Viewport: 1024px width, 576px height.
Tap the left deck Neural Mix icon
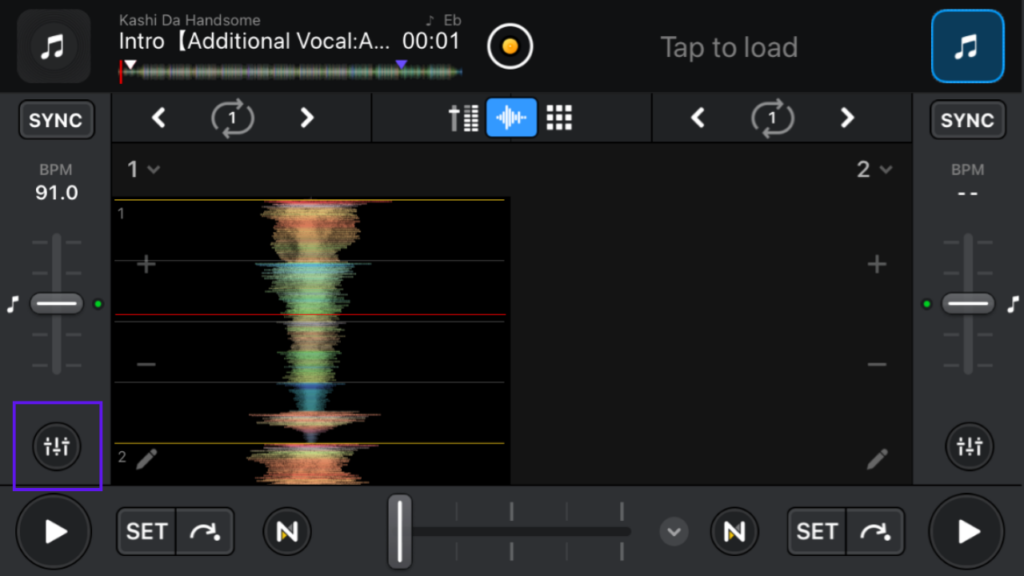pyautogui.click(x=287, y=531)
